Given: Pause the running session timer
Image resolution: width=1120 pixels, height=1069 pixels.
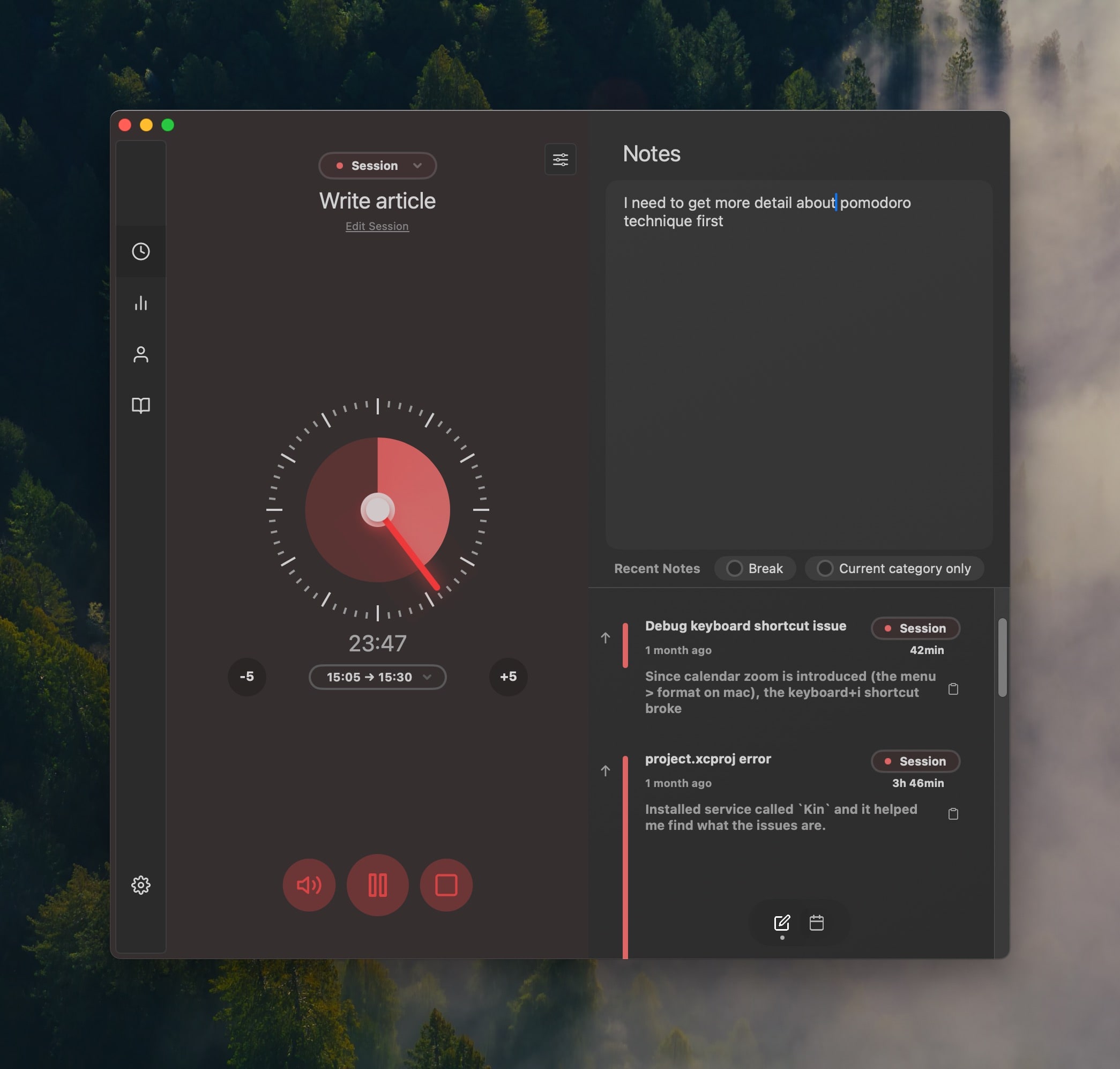Looking at the screenshot, I should (377, 885).
